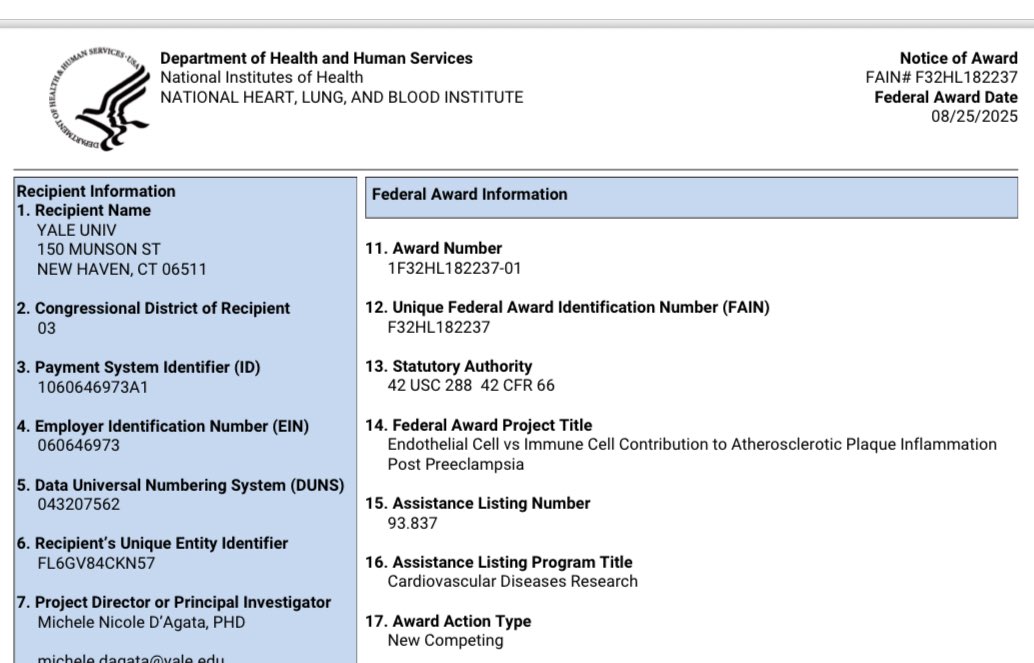
Task: Click the '1. Recipient Name' label
Action: click(84, 210)
